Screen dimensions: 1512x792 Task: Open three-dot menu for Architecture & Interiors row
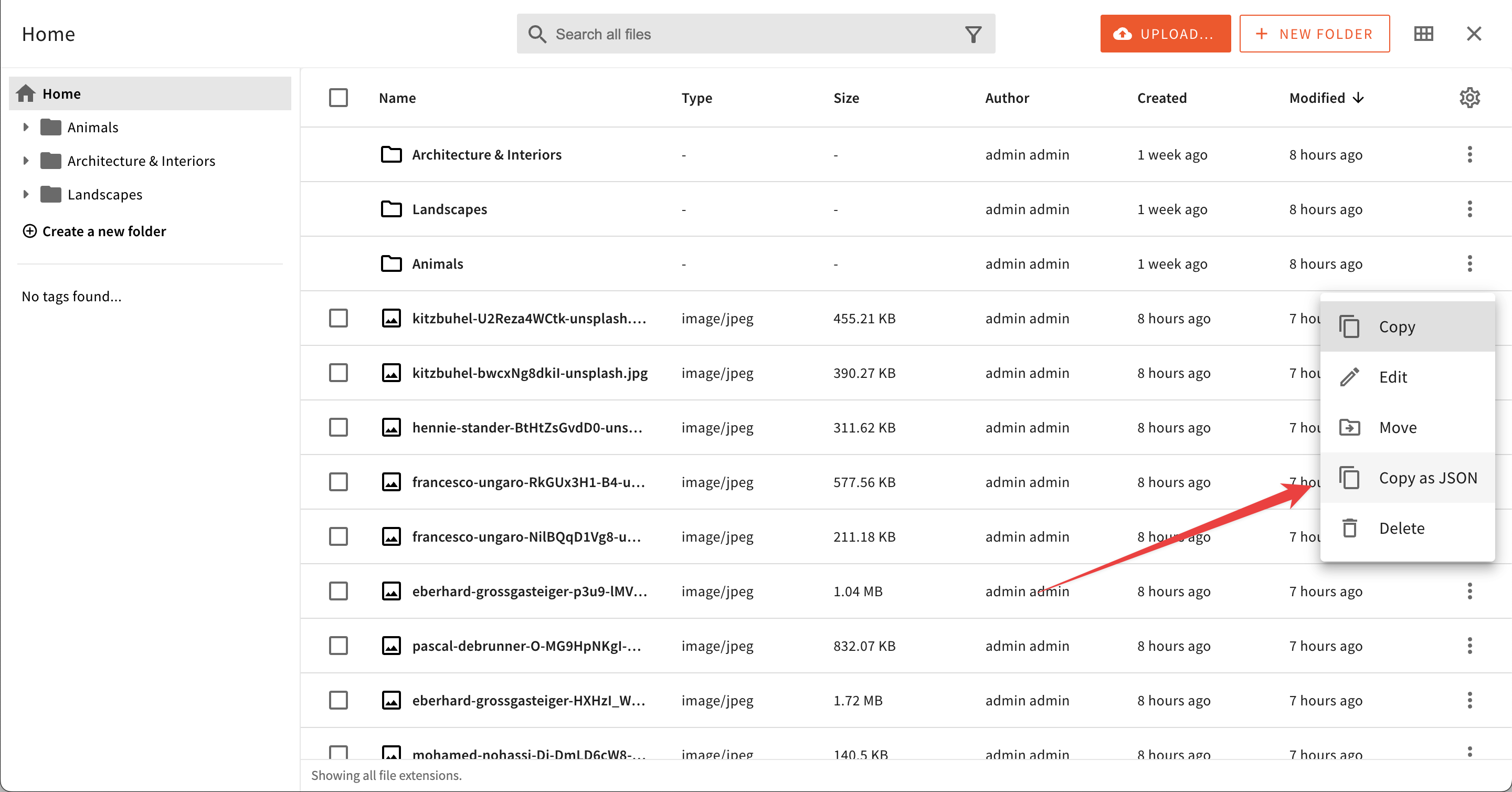point(1469,154)
